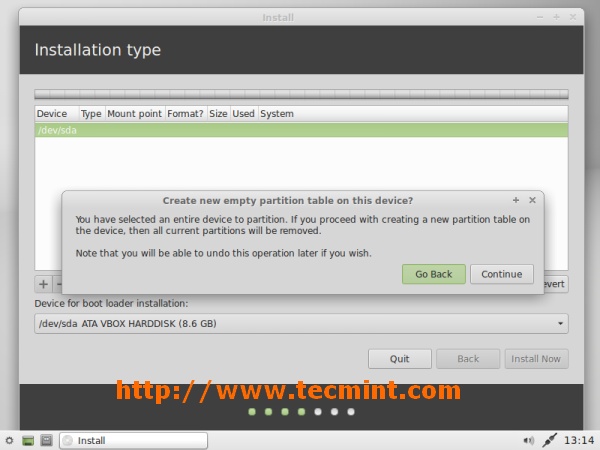This screenshot has height=450, width=600.
Task: Select the /dev/sda device row
Action: (301, 130)
